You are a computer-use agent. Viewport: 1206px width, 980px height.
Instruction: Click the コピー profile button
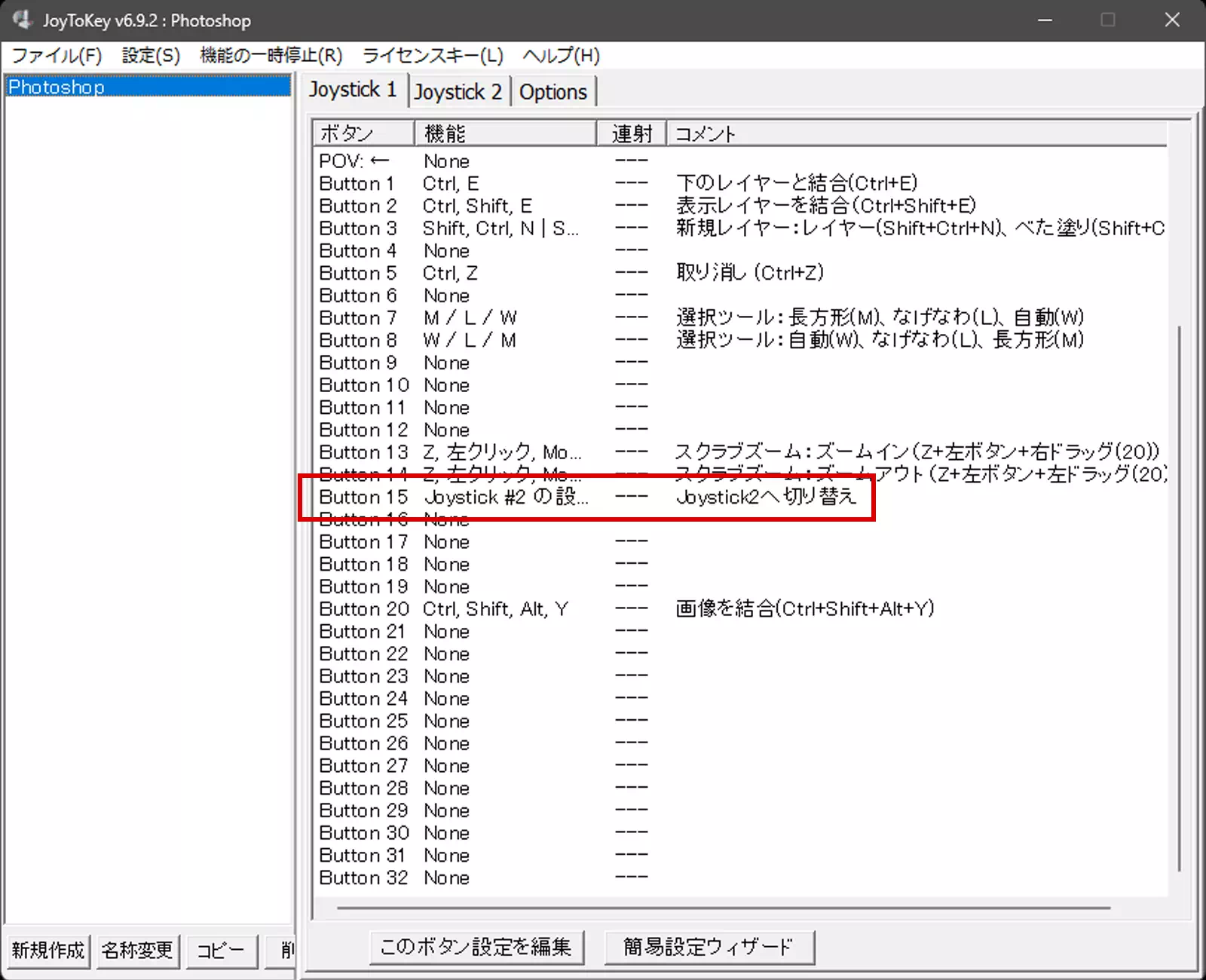click(221, 950)
